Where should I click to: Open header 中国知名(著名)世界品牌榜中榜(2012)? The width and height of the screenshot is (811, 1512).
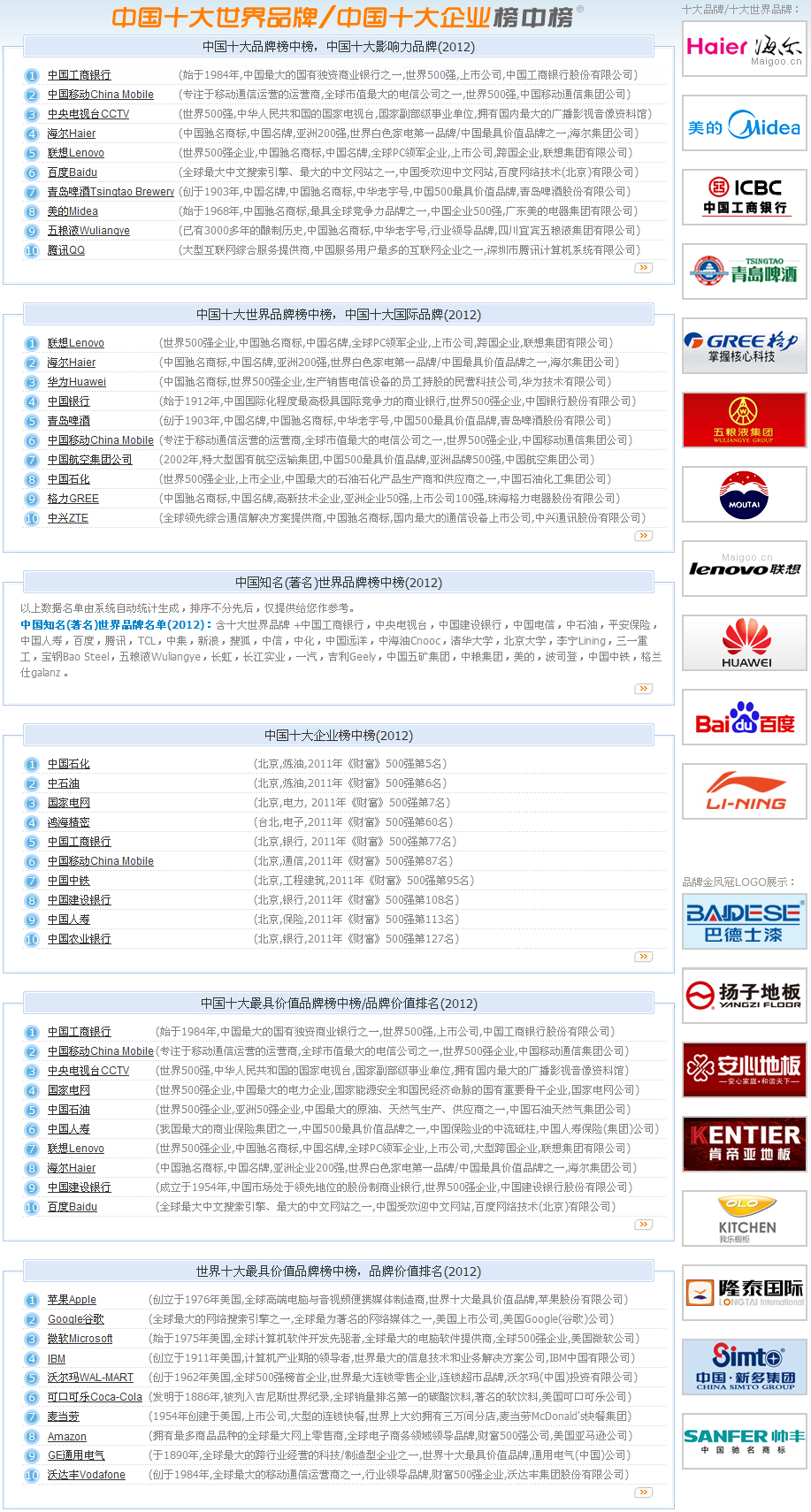click(x=339, y=583)
